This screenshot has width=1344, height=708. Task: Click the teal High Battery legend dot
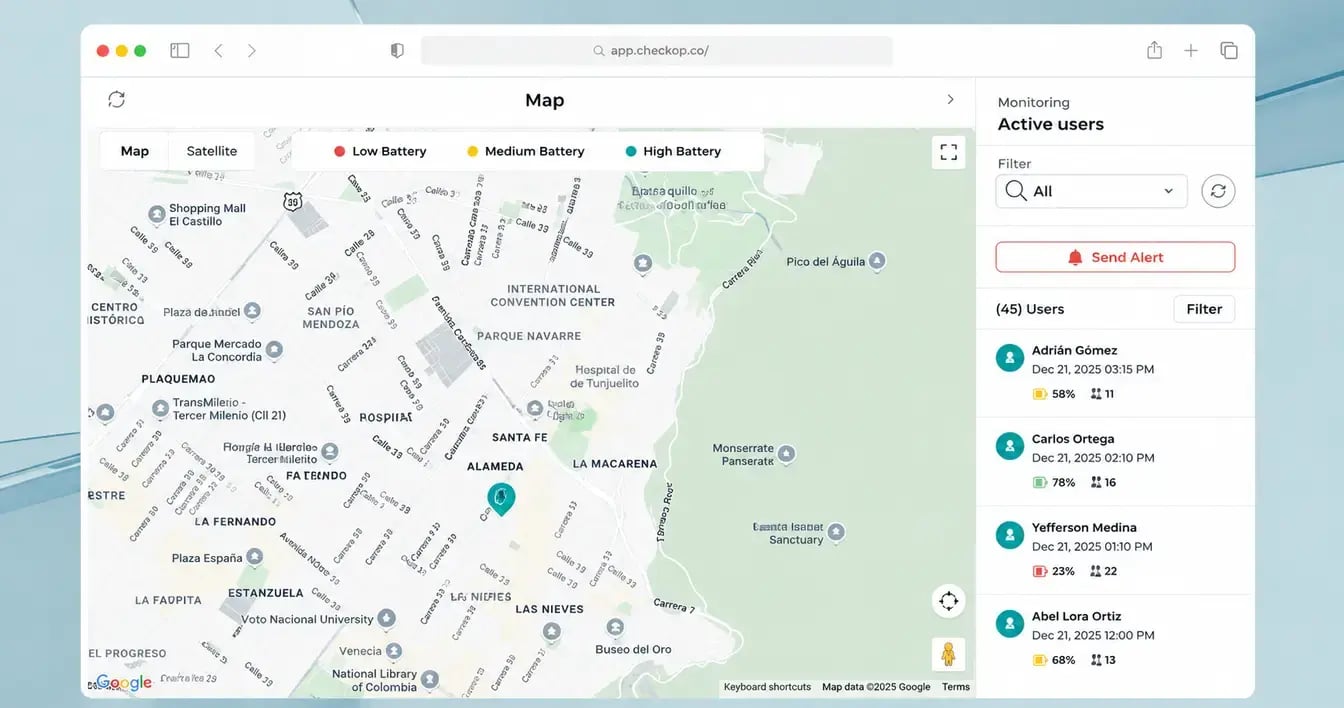point(630,151)
